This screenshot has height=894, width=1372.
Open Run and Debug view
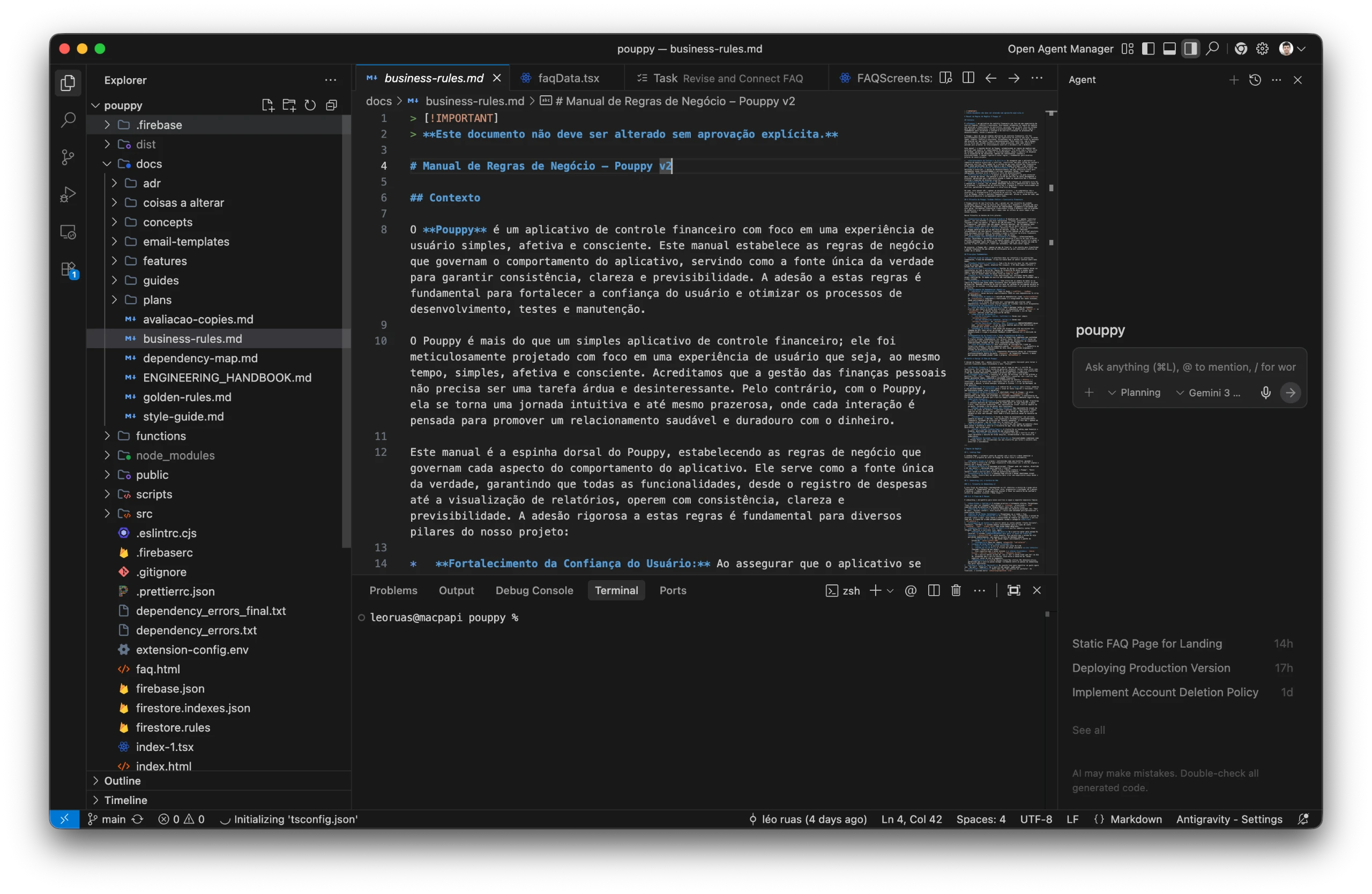pos(68,194)
